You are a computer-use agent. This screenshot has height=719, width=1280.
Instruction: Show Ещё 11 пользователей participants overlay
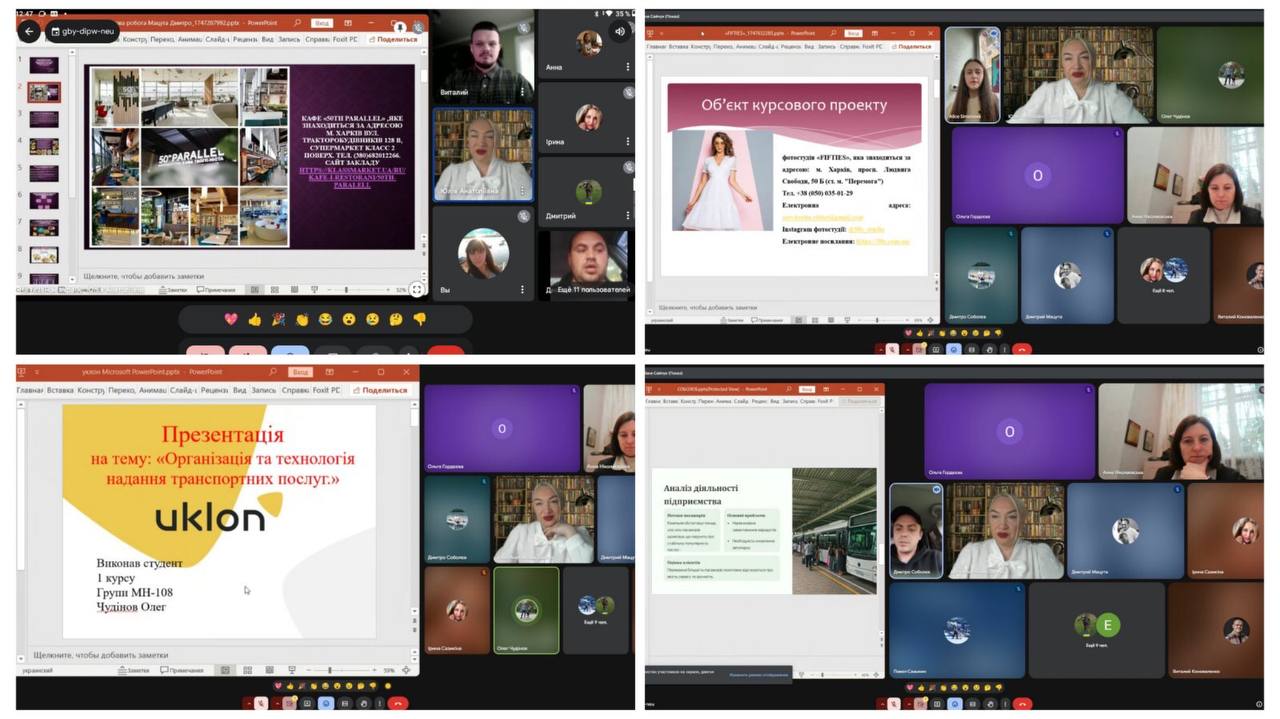[x=593, y=290]
